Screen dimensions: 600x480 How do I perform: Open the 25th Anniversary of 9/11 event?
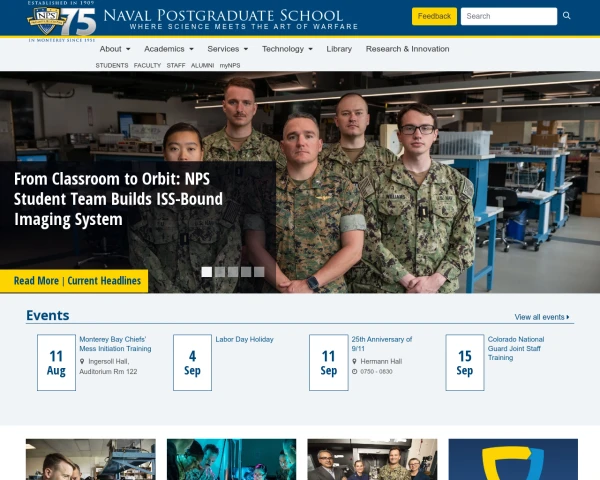click(382, 344)
